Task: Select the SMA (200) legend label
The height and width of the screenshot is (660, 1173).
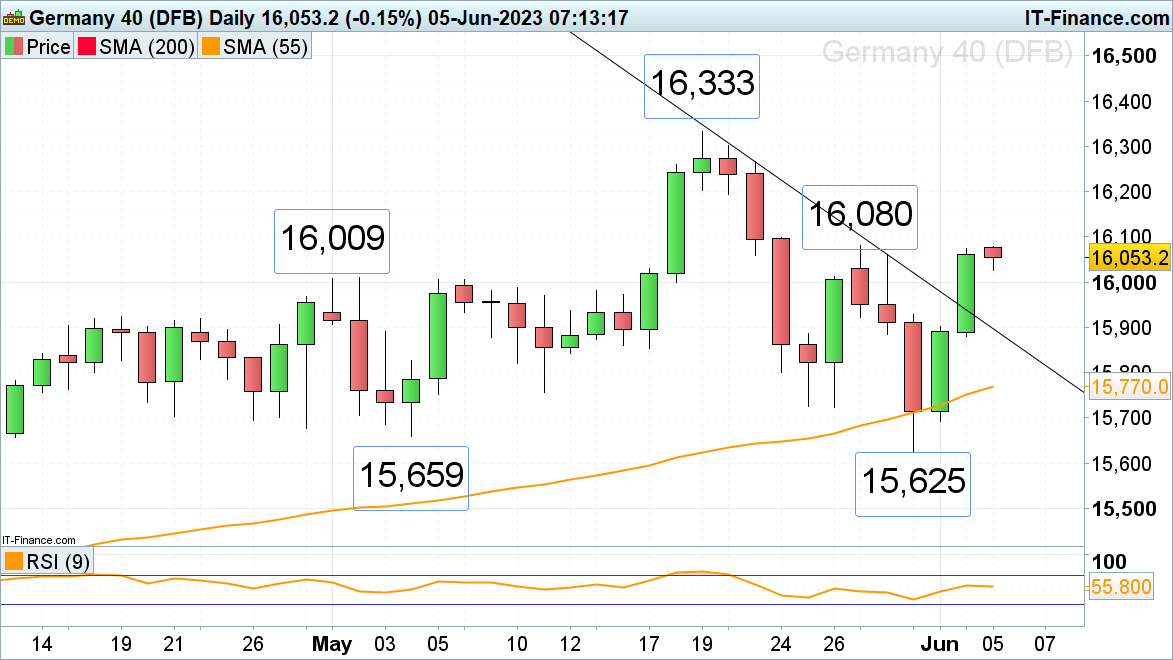Action: 147,46
